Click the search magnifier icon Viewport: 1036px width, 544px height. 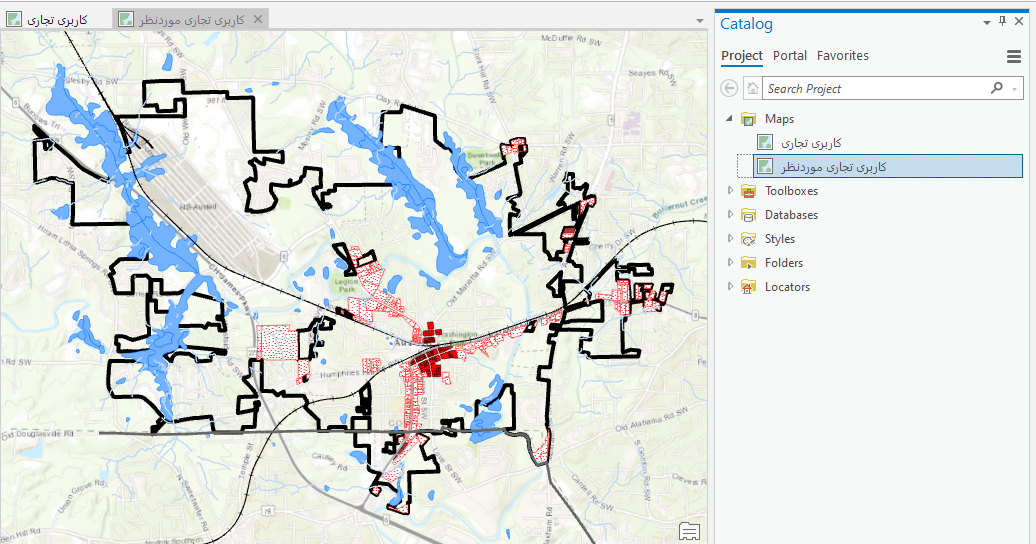996,88
